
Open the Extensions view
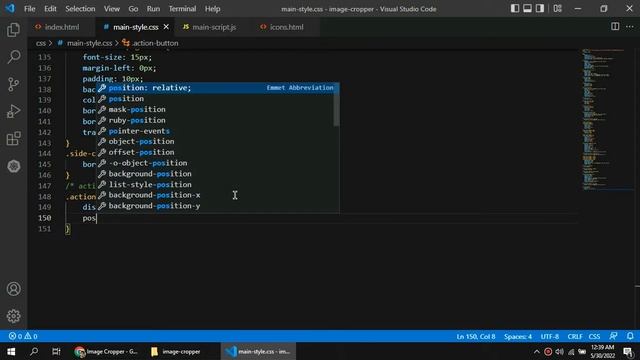pos(13,139)
